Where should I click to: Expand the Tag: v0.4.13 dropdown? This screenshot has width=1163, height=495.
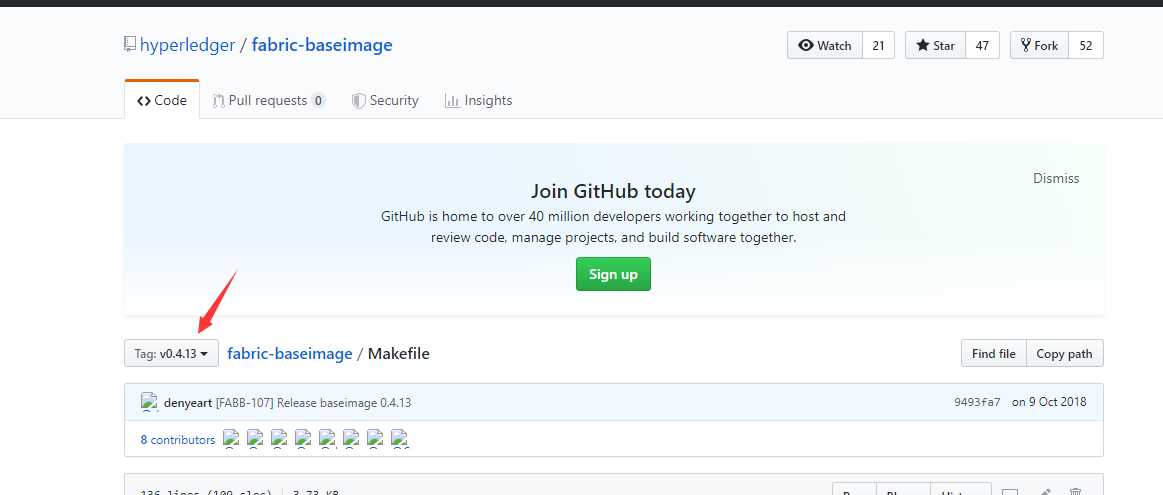[x=171, y=353]
